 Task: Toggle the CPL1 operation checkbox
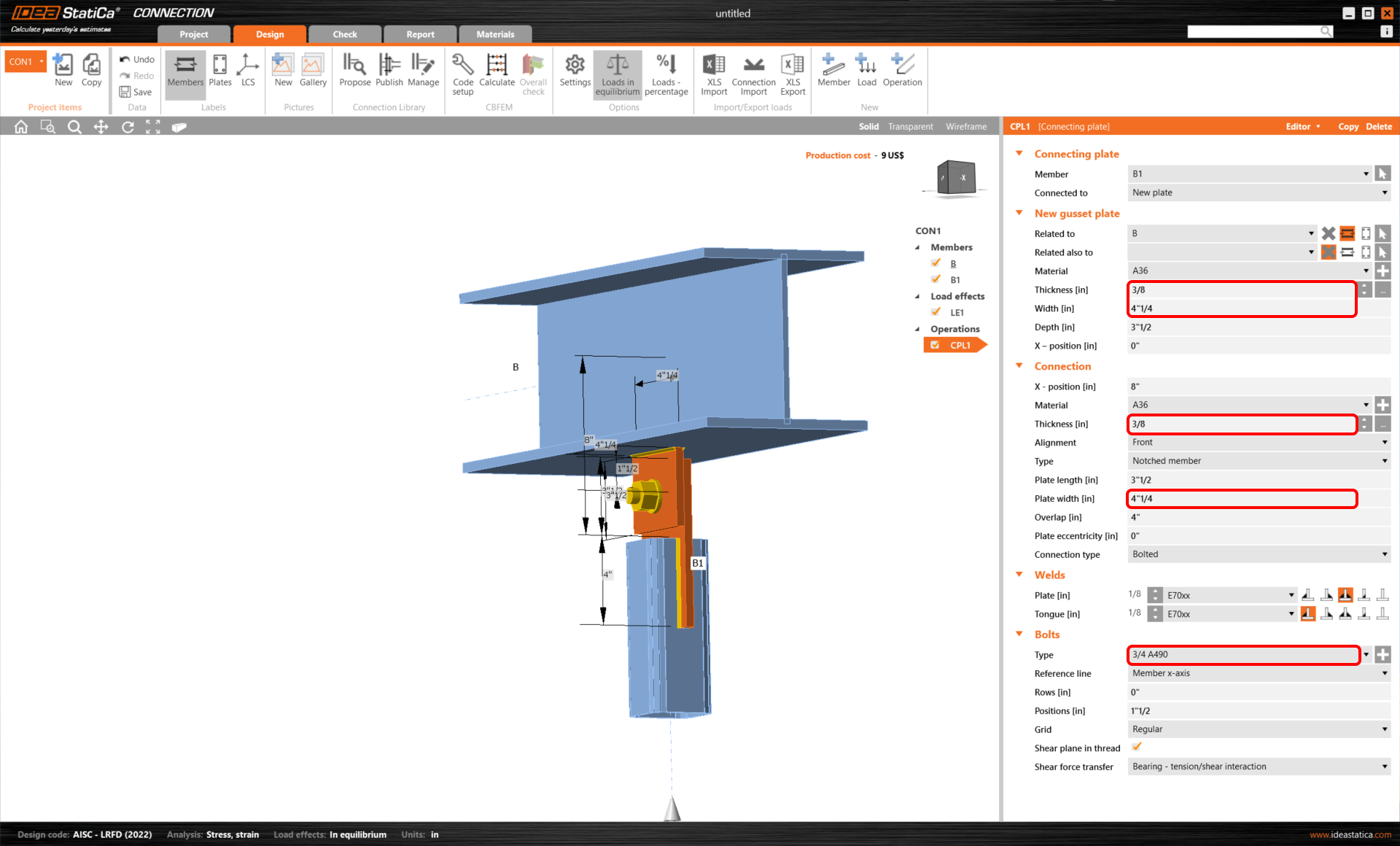pos(935,345)
